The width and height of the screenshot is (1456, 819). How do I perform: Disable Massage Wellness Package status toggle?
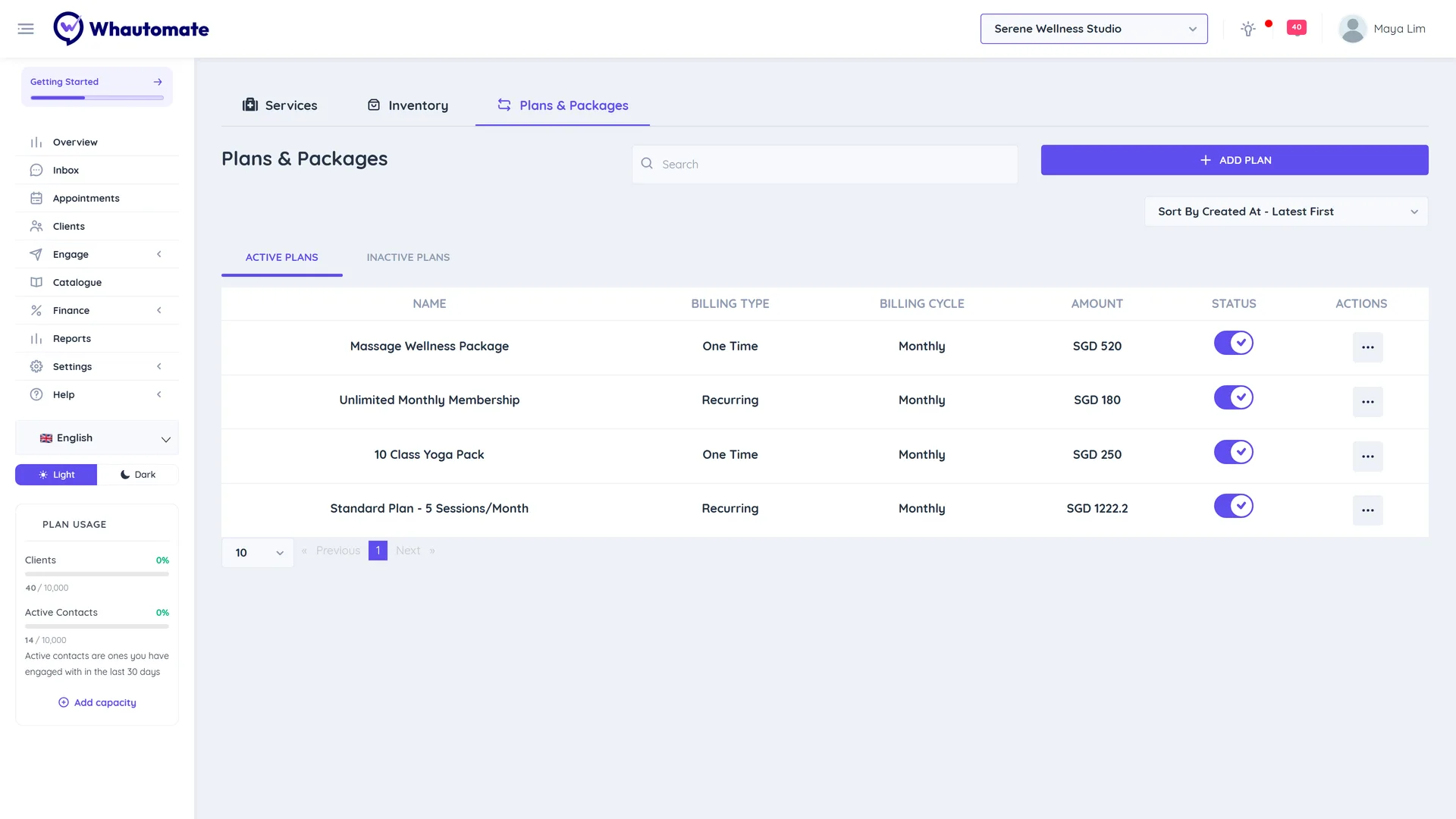pyautogui.click(x=1233, y=343)
